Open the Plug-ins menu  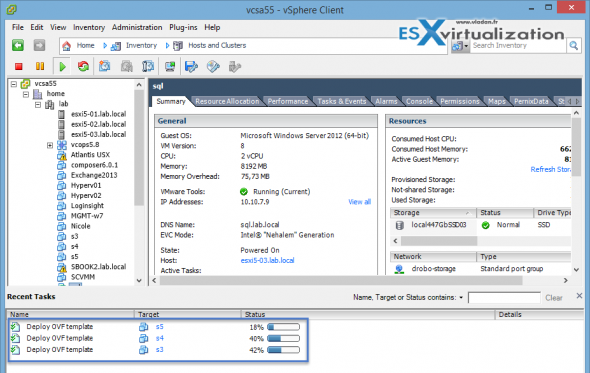(x=183, y=27)
